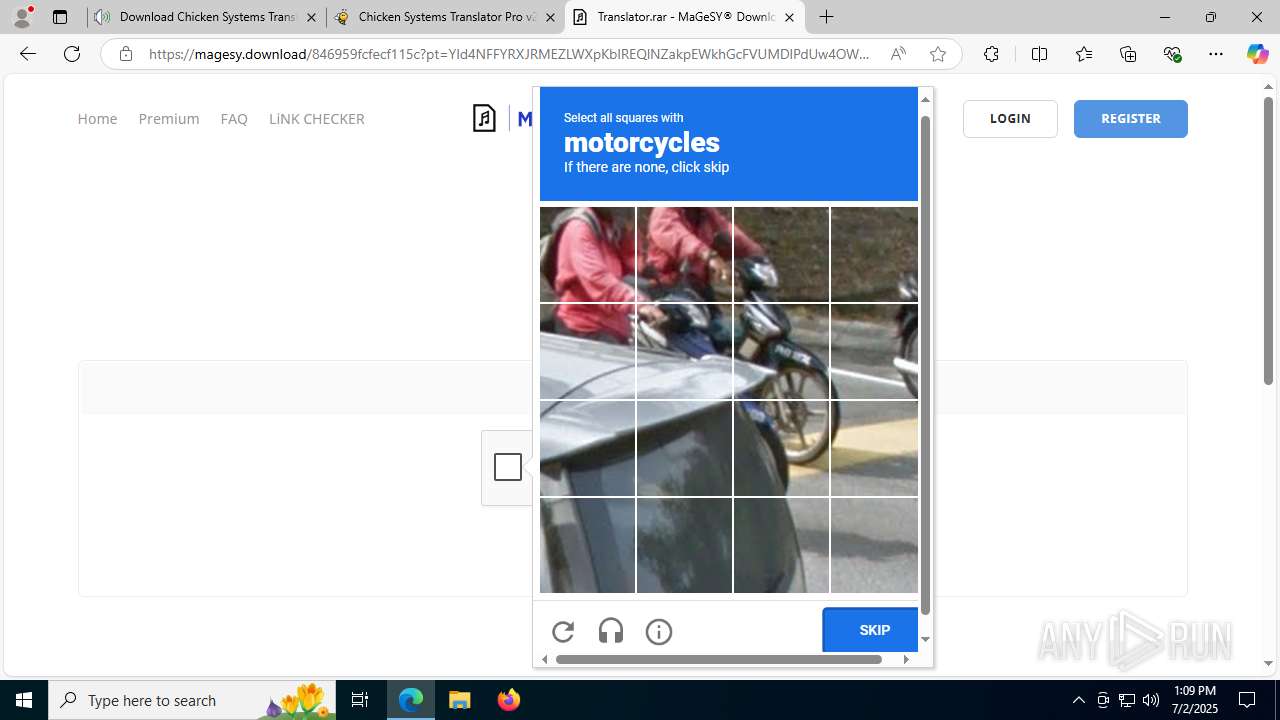Click the page vertical scrollbar
1280x720 pixels.
(x=1268, y=240)
